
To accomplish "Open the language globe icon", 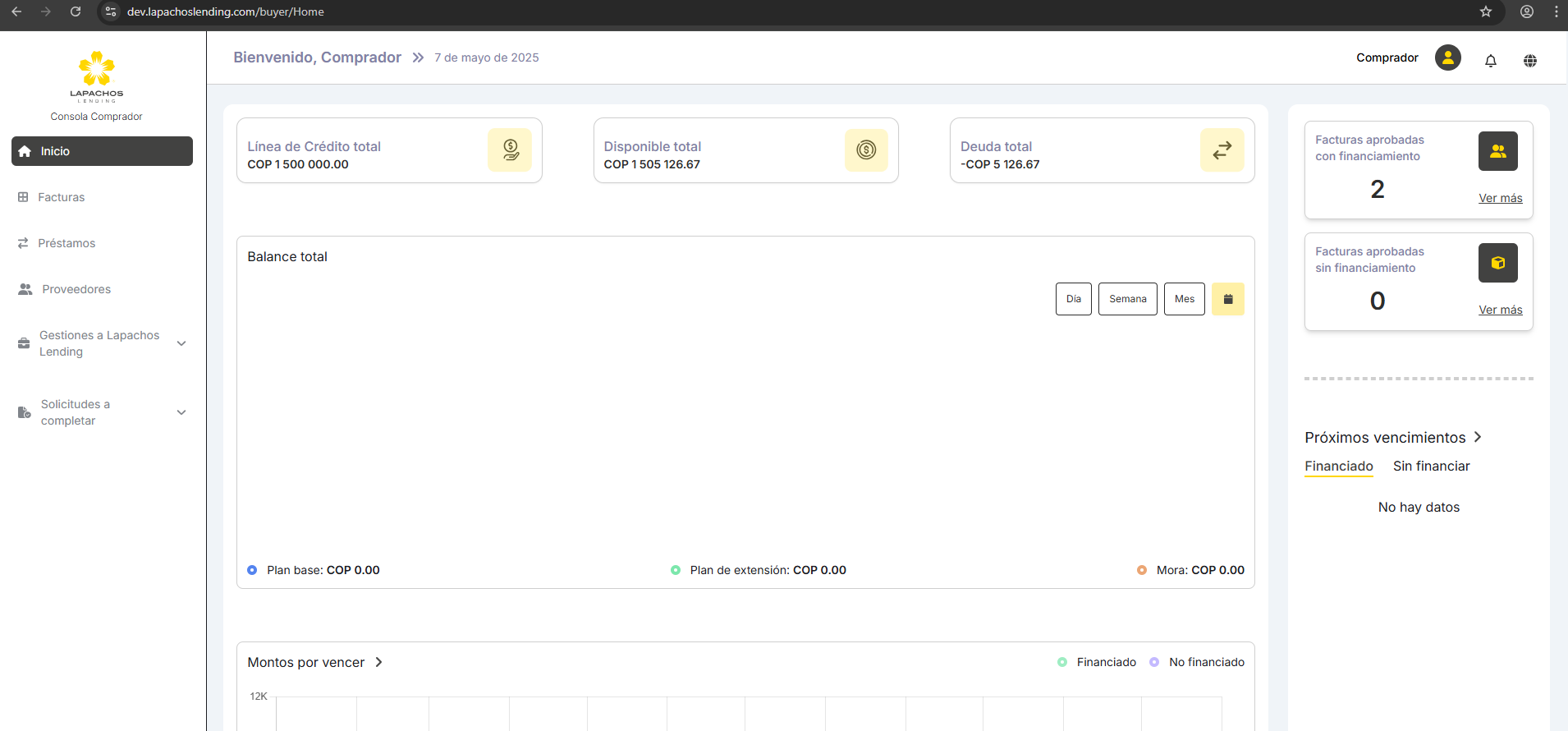I will click(1529, 60).
